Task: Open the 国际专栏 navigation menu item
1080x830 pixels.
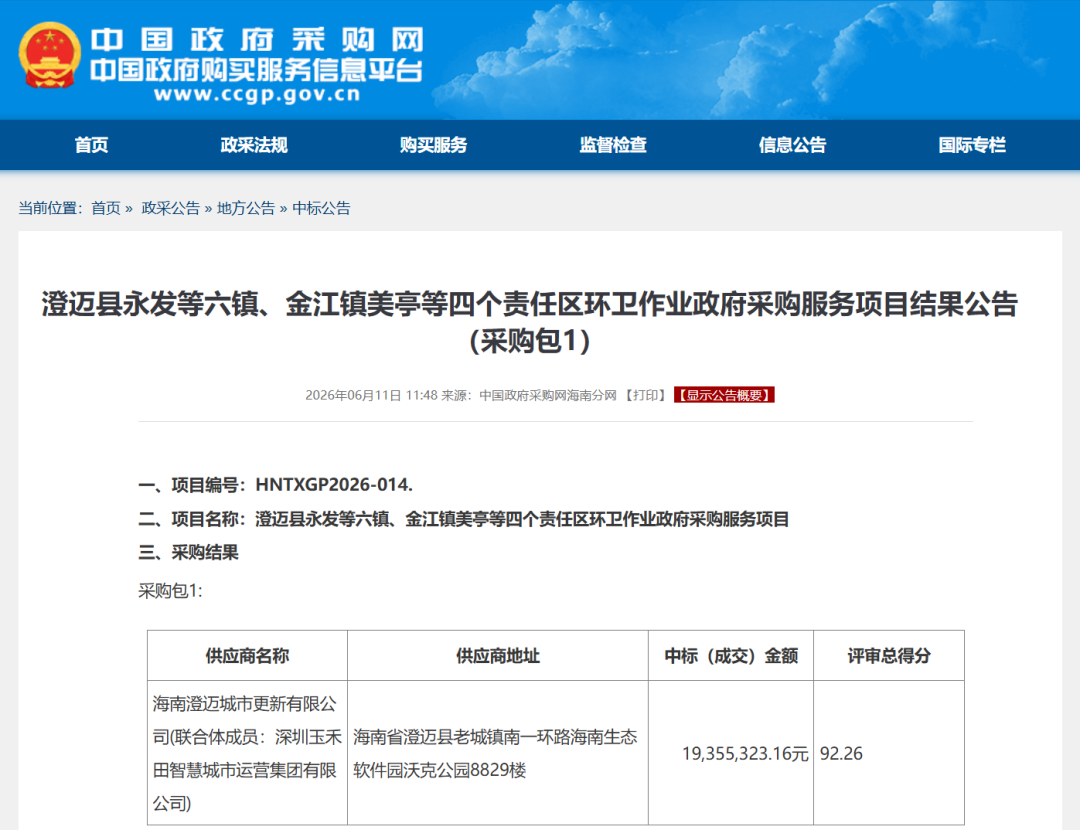Action: (972, 145)
